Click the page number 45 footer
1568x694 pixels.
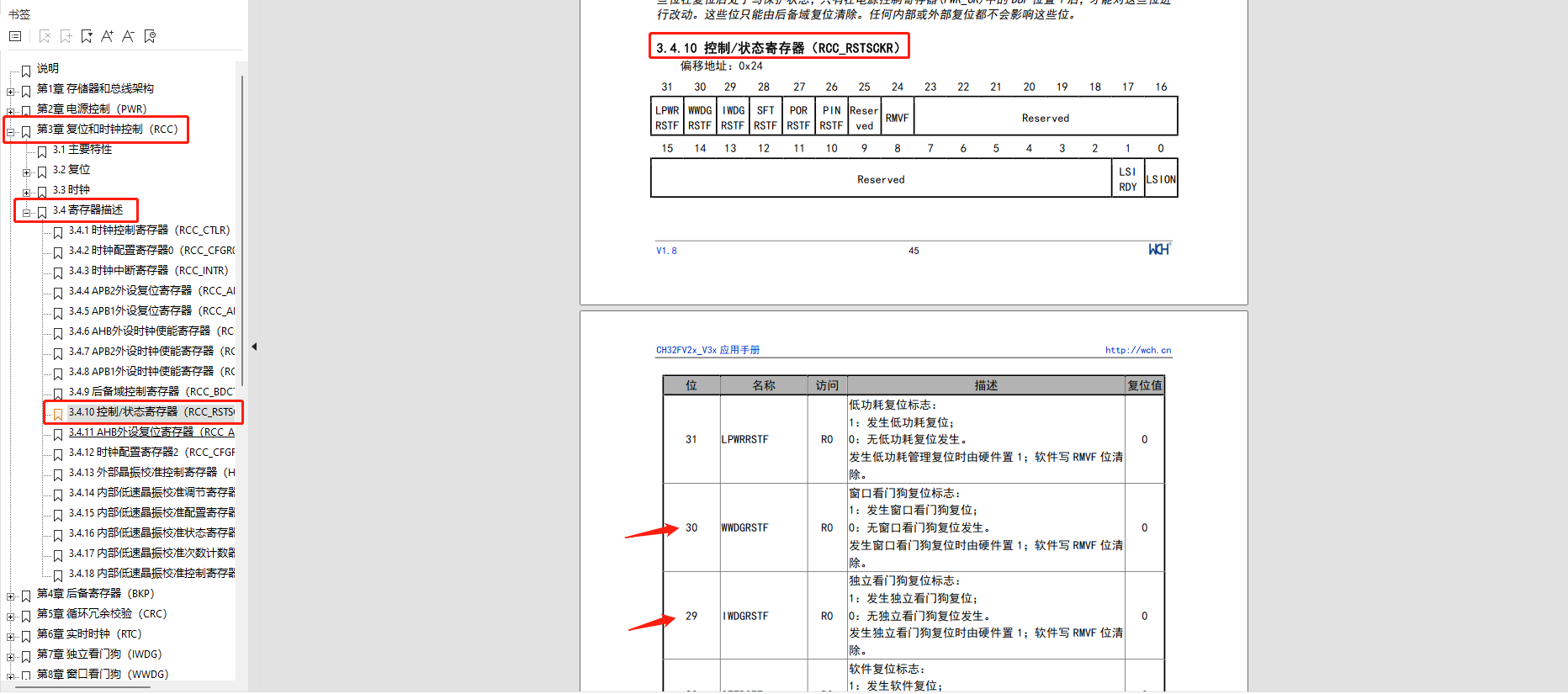click(x=914, y=251)
